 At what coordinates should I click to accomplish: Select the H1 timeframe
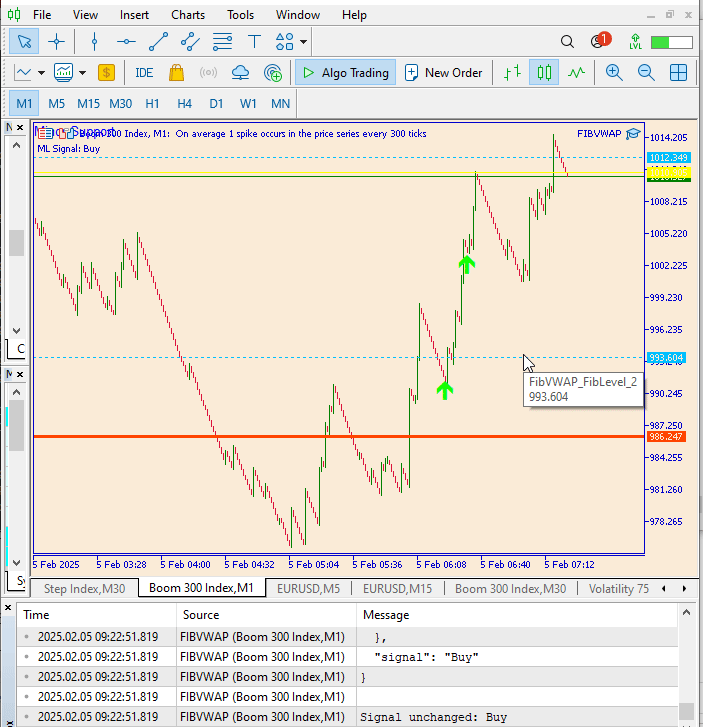click(152, 103)
